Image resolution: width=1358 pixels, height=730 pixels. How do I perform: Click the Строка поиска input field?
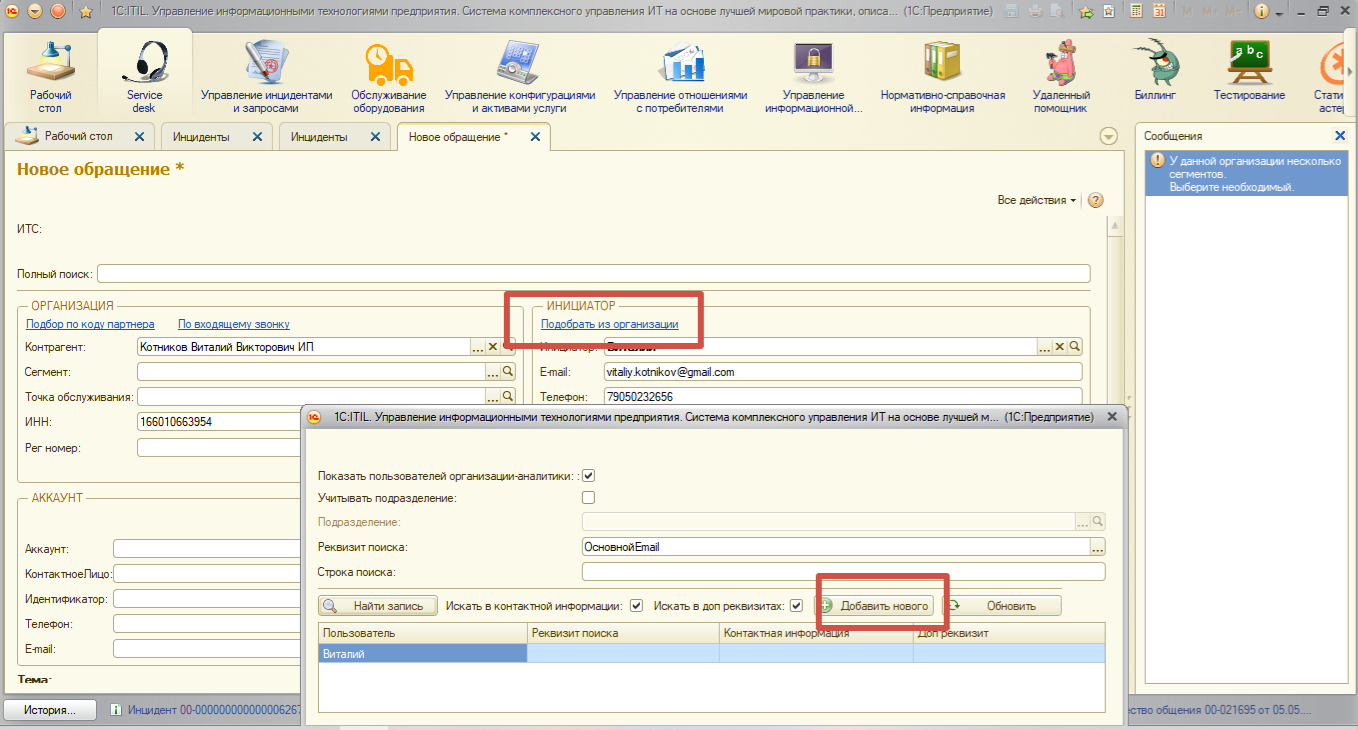point(843,572)
